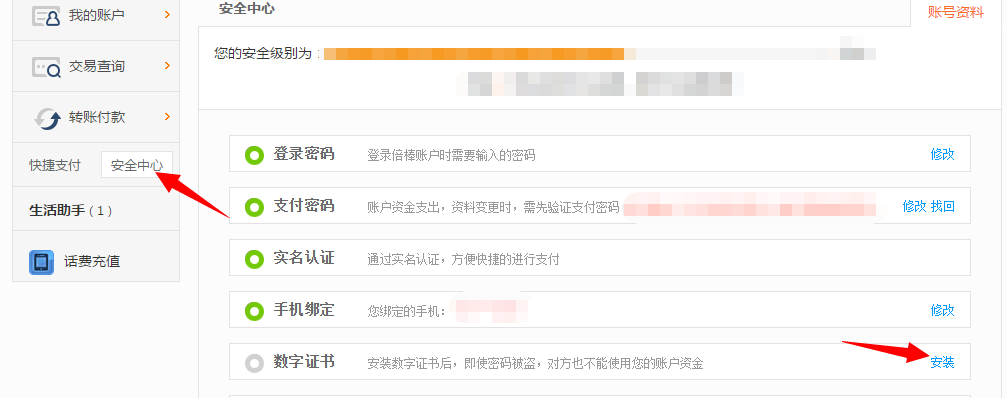
Task: Click green status circle beside 支付密码
Action: pyautogui.click(x=254, y=207)
